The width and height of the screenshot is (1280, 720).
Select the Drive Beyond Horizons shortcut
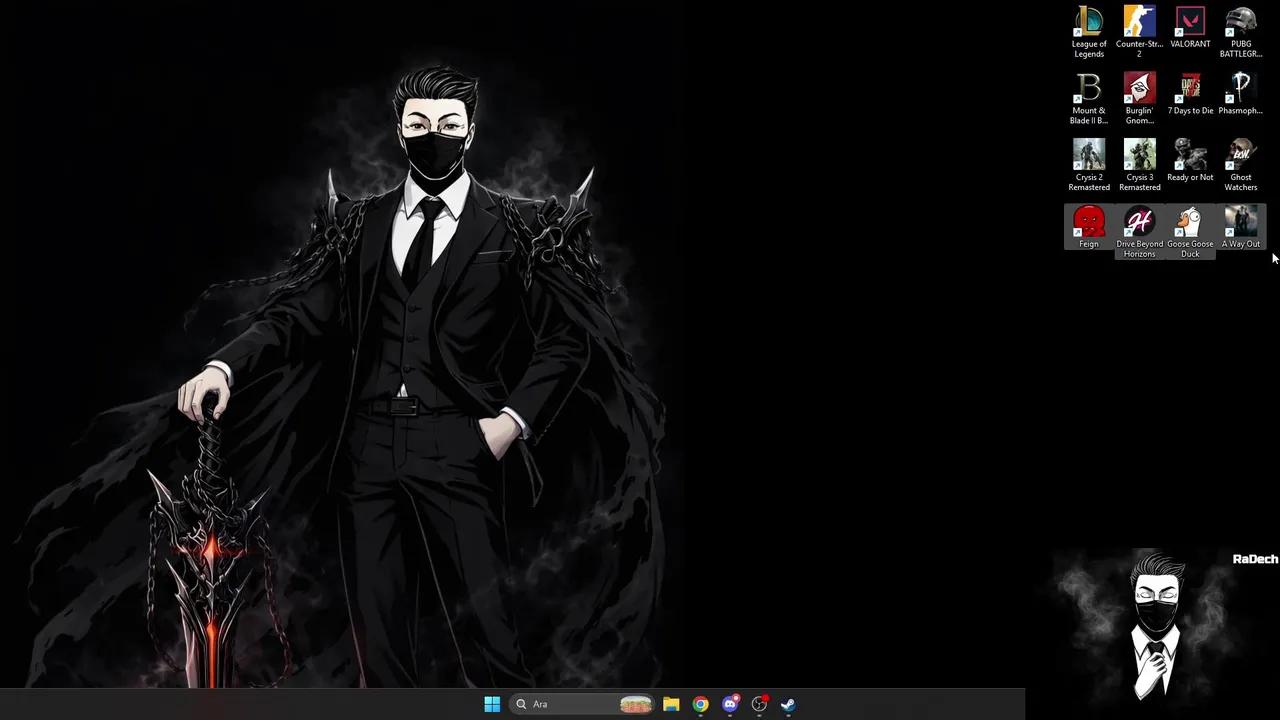tap(1139, 232)
